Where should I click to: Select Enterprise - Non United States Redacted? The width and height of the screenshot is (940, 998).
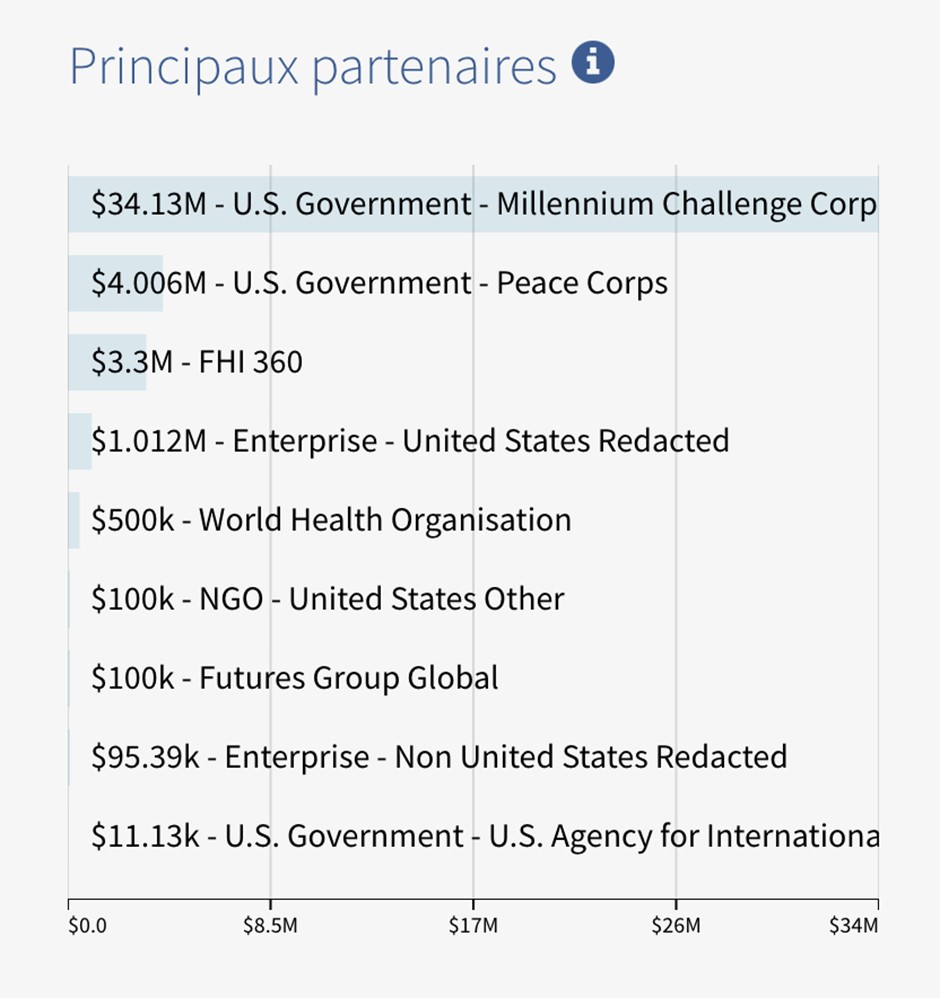pyautogui.click(x=506, y=757)
